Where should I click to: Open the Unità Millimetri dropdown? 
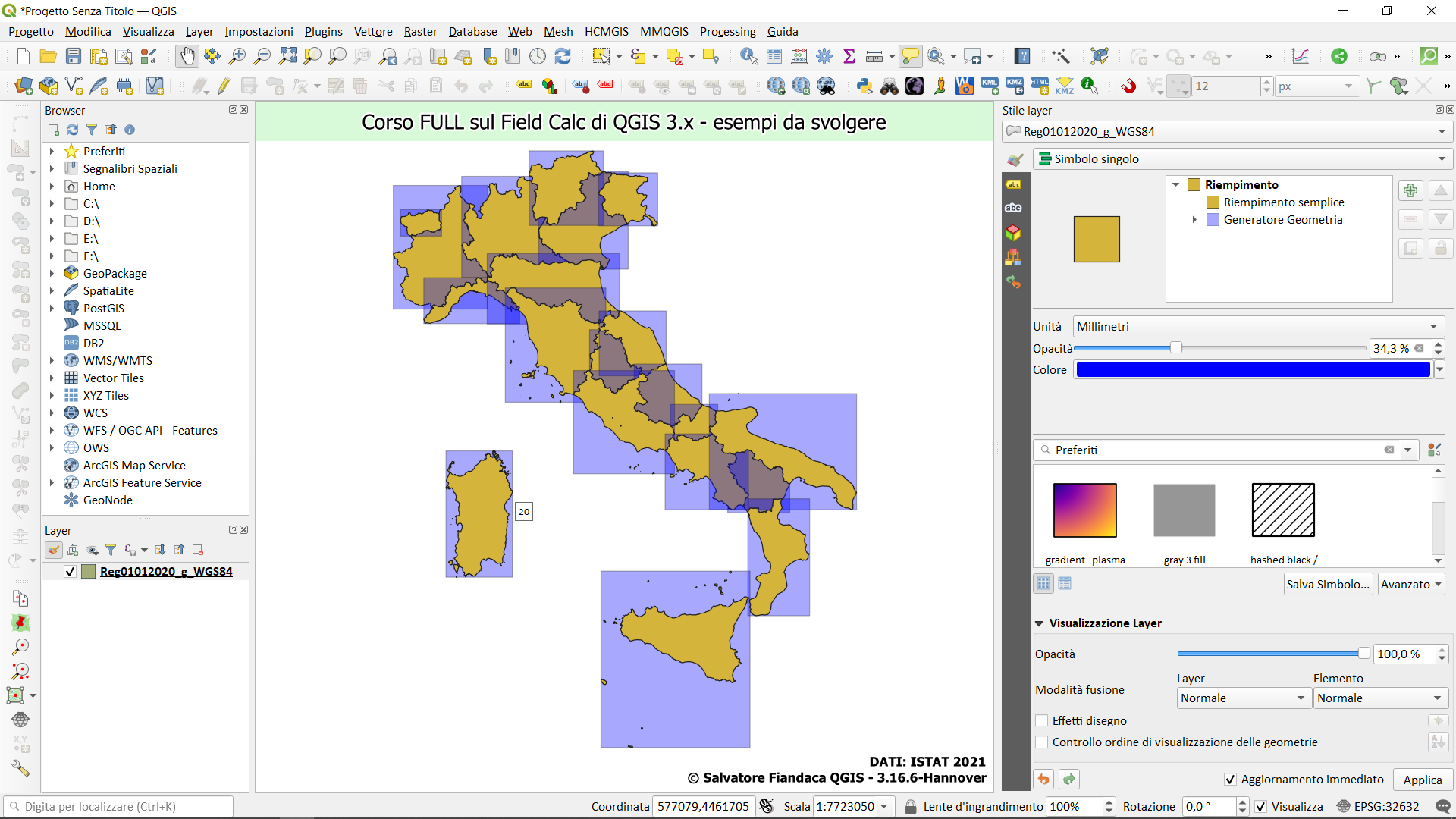(x=1259, y=326)
